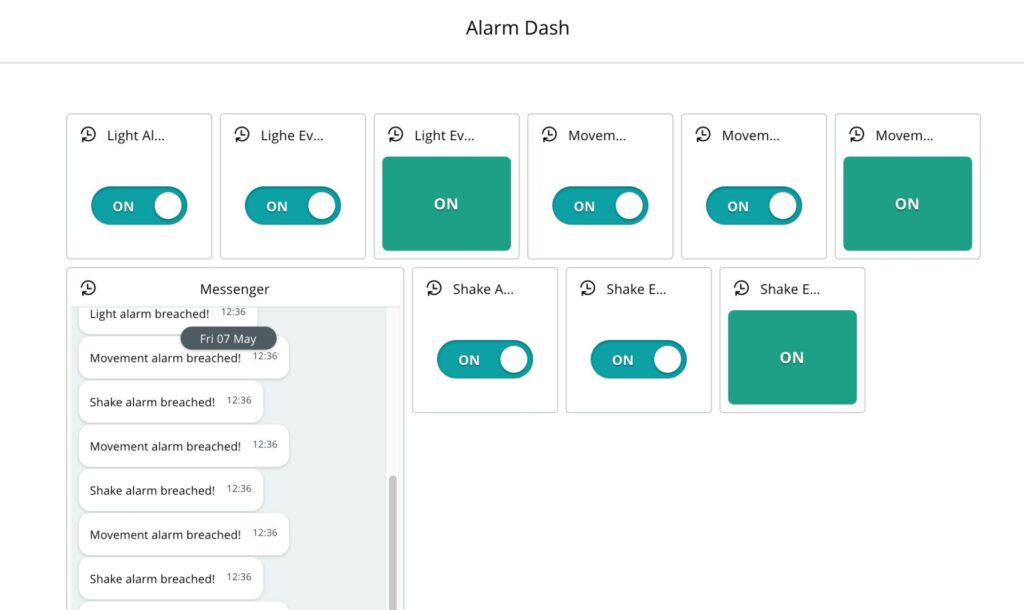
Task: Toggle the Light Al... ON switch
Action: (x=139, y=206)
